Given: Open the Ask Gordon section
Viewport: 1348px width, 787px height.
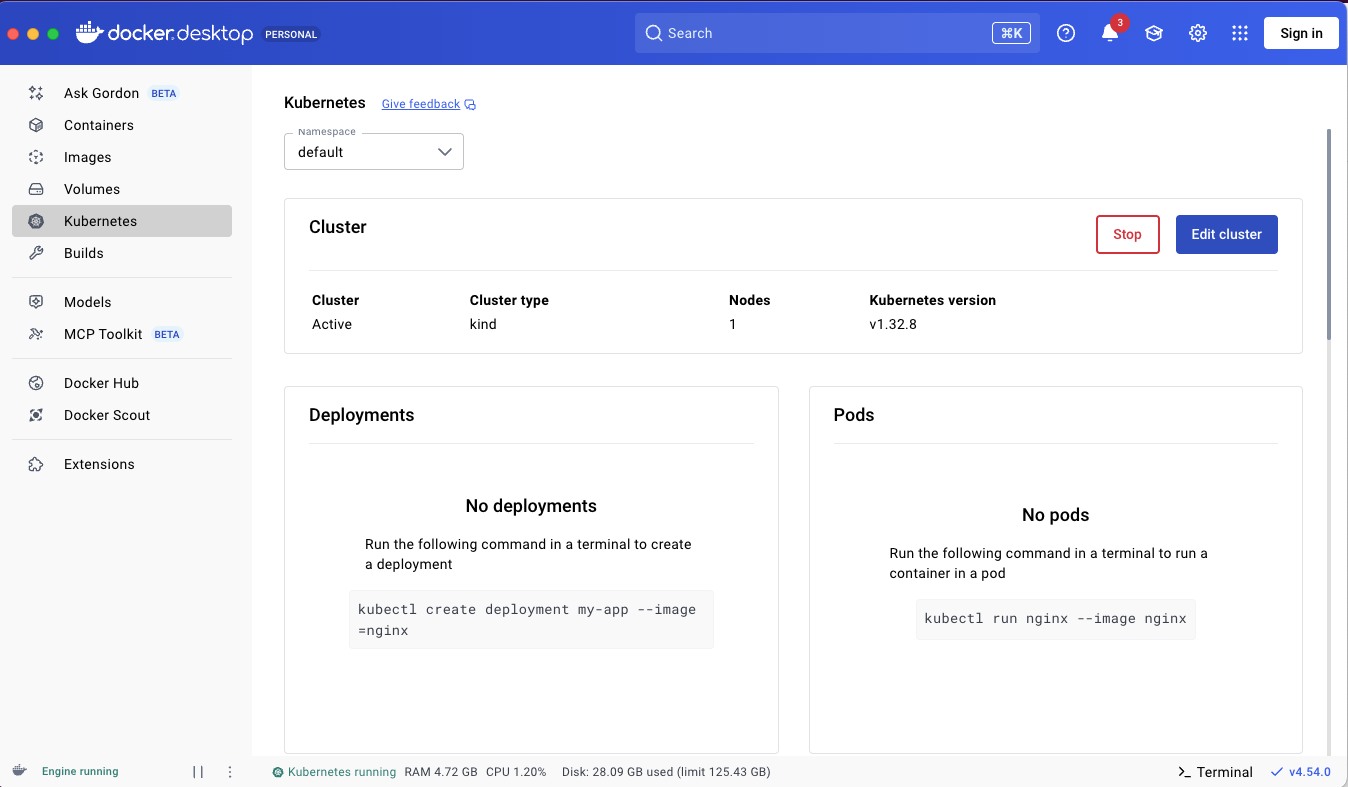Looking at the screenshot, I should [x=122, y=93].
